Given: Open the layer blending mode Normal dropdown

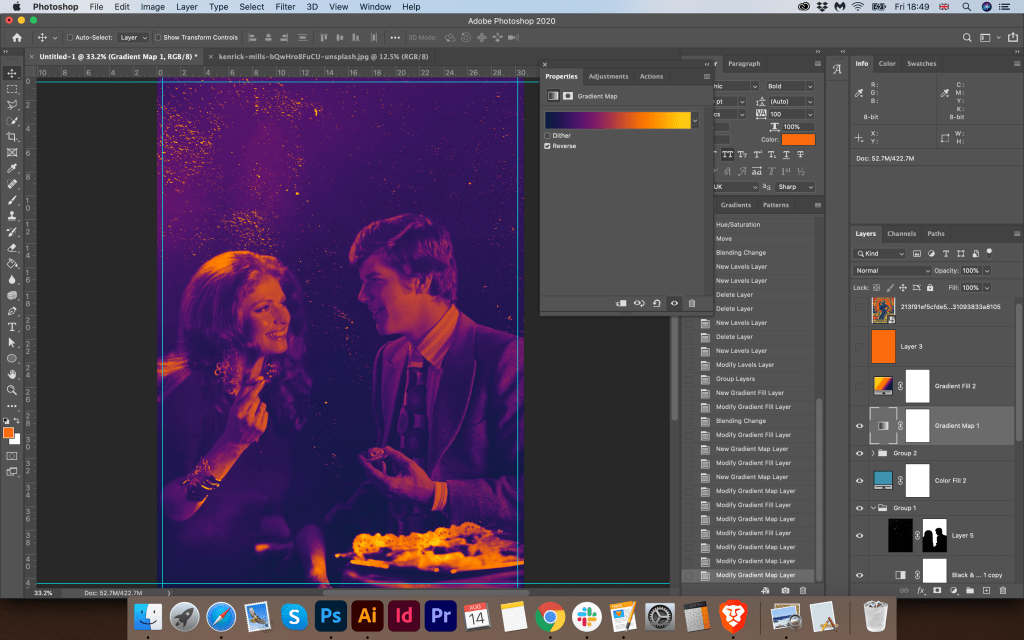Looking at the screenshot, I should pyautogui.click(x=892, y=271).
